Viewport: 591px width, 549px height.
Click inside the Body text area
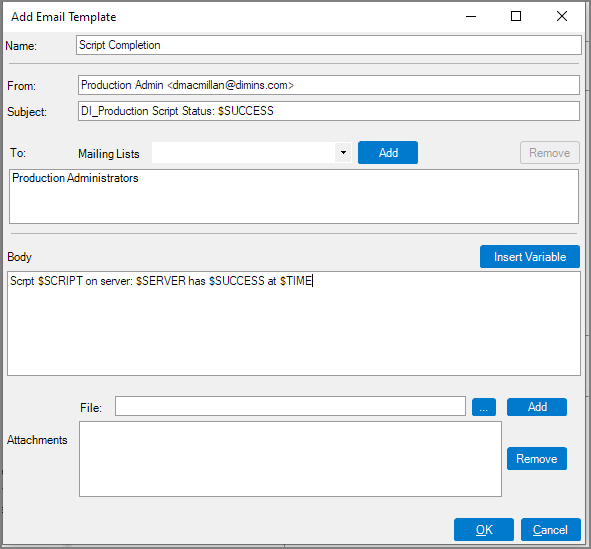(x=294, y=323)
